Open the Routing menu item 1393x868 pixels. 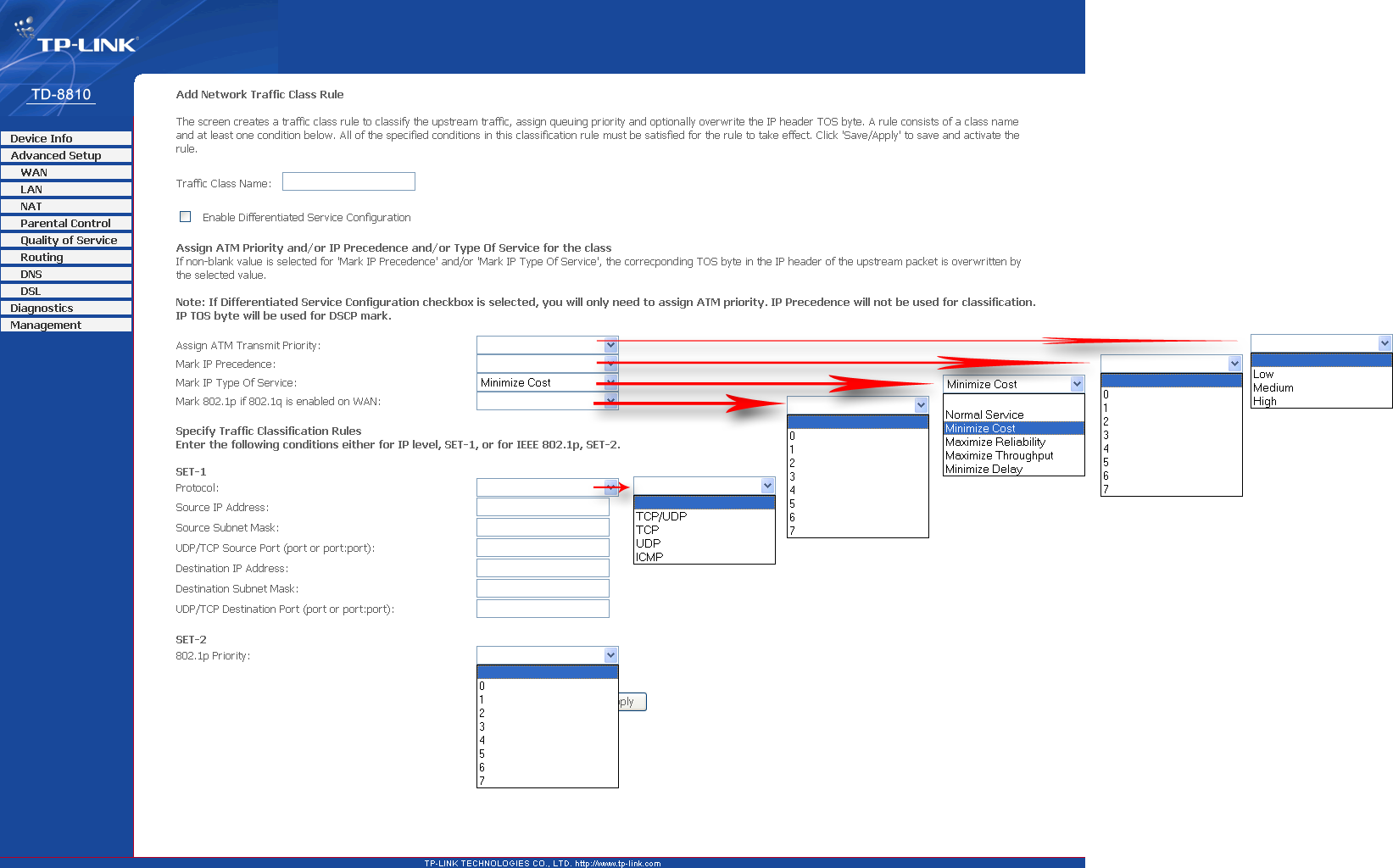(66, 257)
